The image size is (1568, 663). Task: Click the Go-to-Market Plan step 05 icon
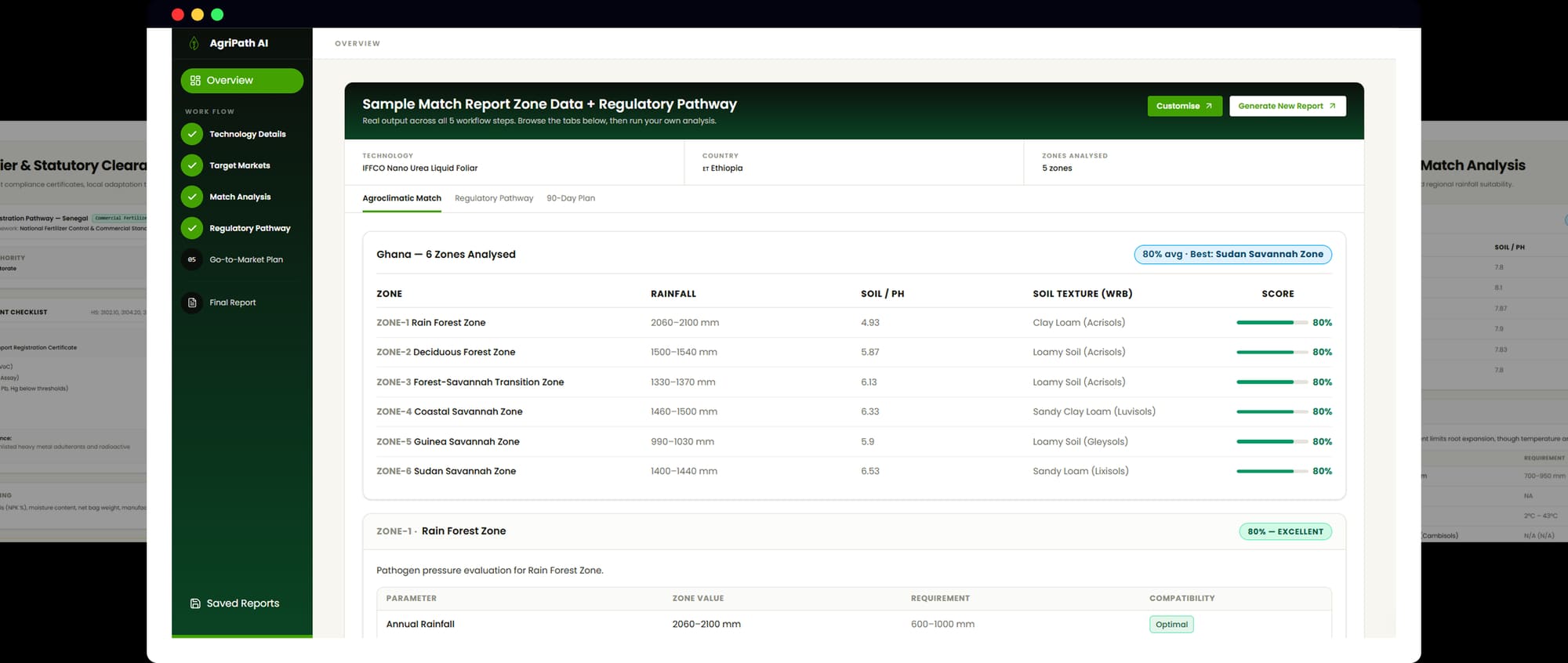coord(192,259)
